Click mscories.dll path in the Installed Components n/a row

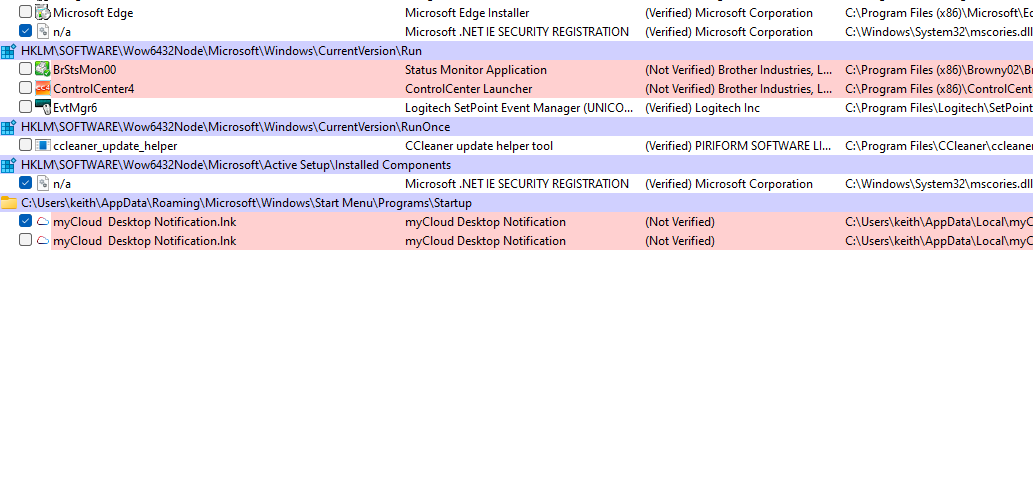pos(939,184)
